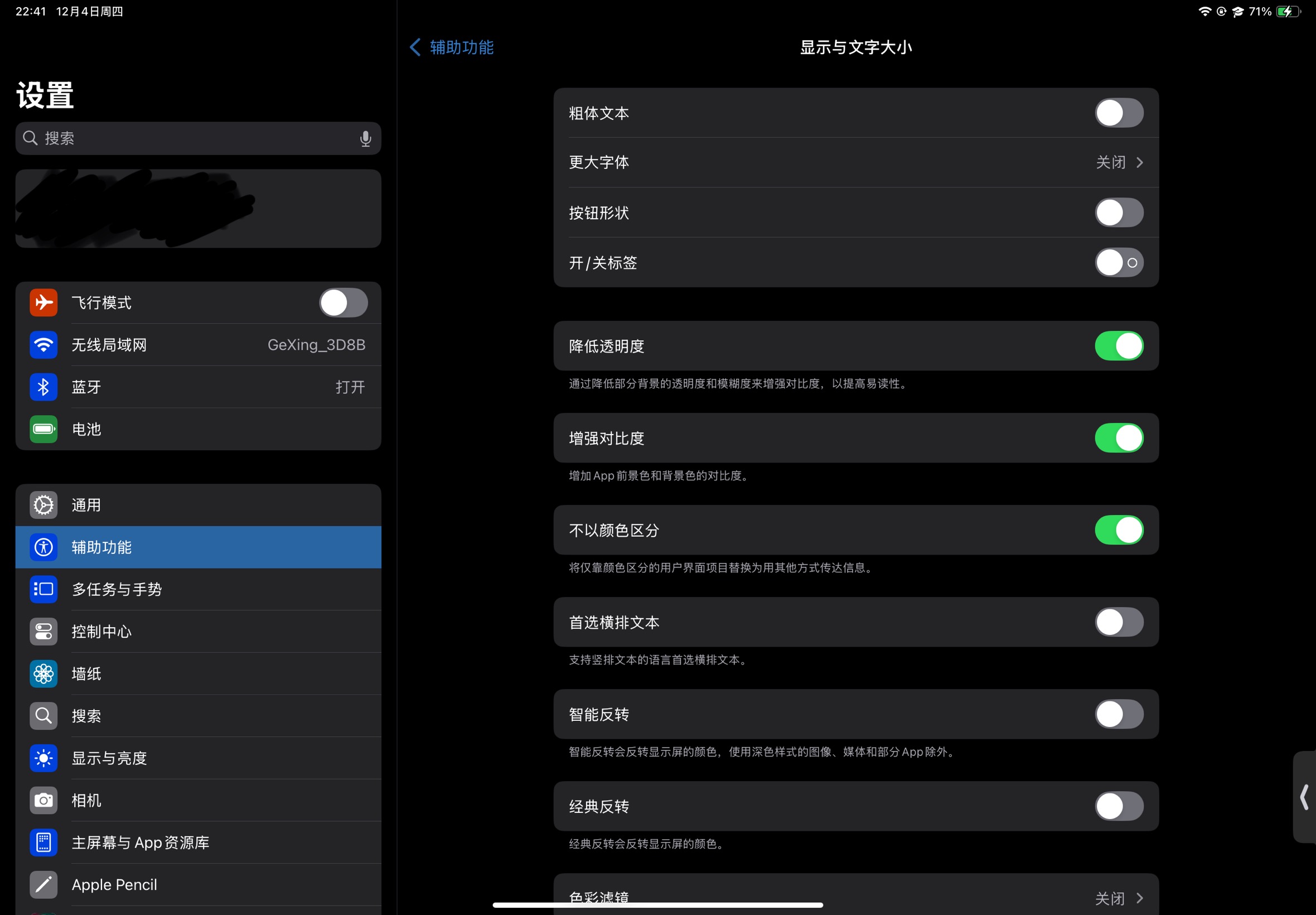Tap the microphone icon in search bar
This screenshot has height=915, width=1316.
click(365, 138)
